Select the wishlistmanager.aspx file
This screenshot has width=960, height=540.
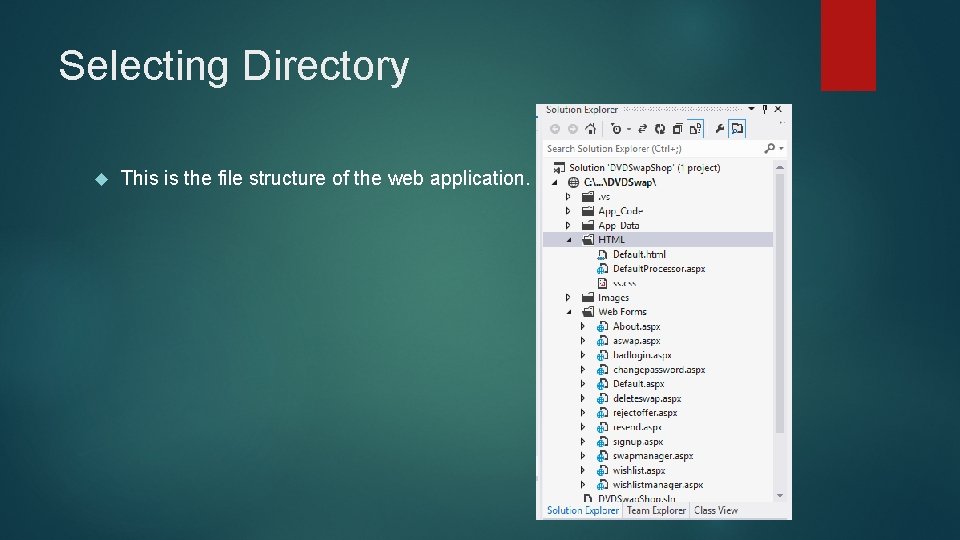click(x=658, y=485)
